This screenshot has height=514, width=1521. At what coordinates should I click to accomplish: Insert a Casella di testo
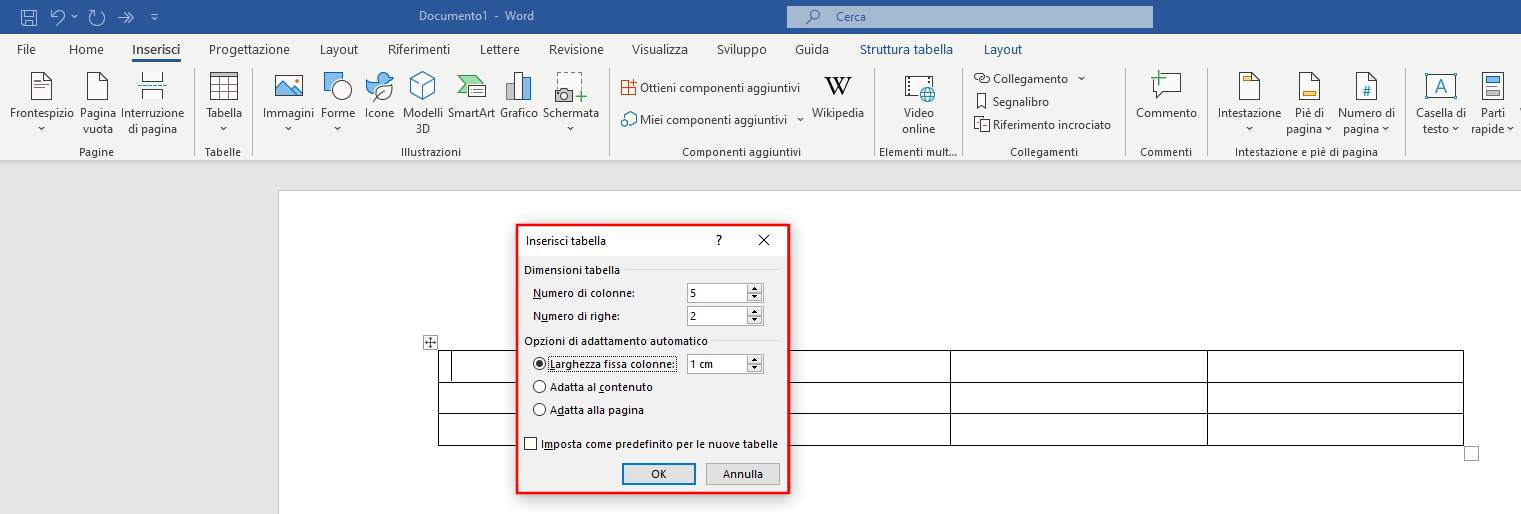(x=1441, y=104)
